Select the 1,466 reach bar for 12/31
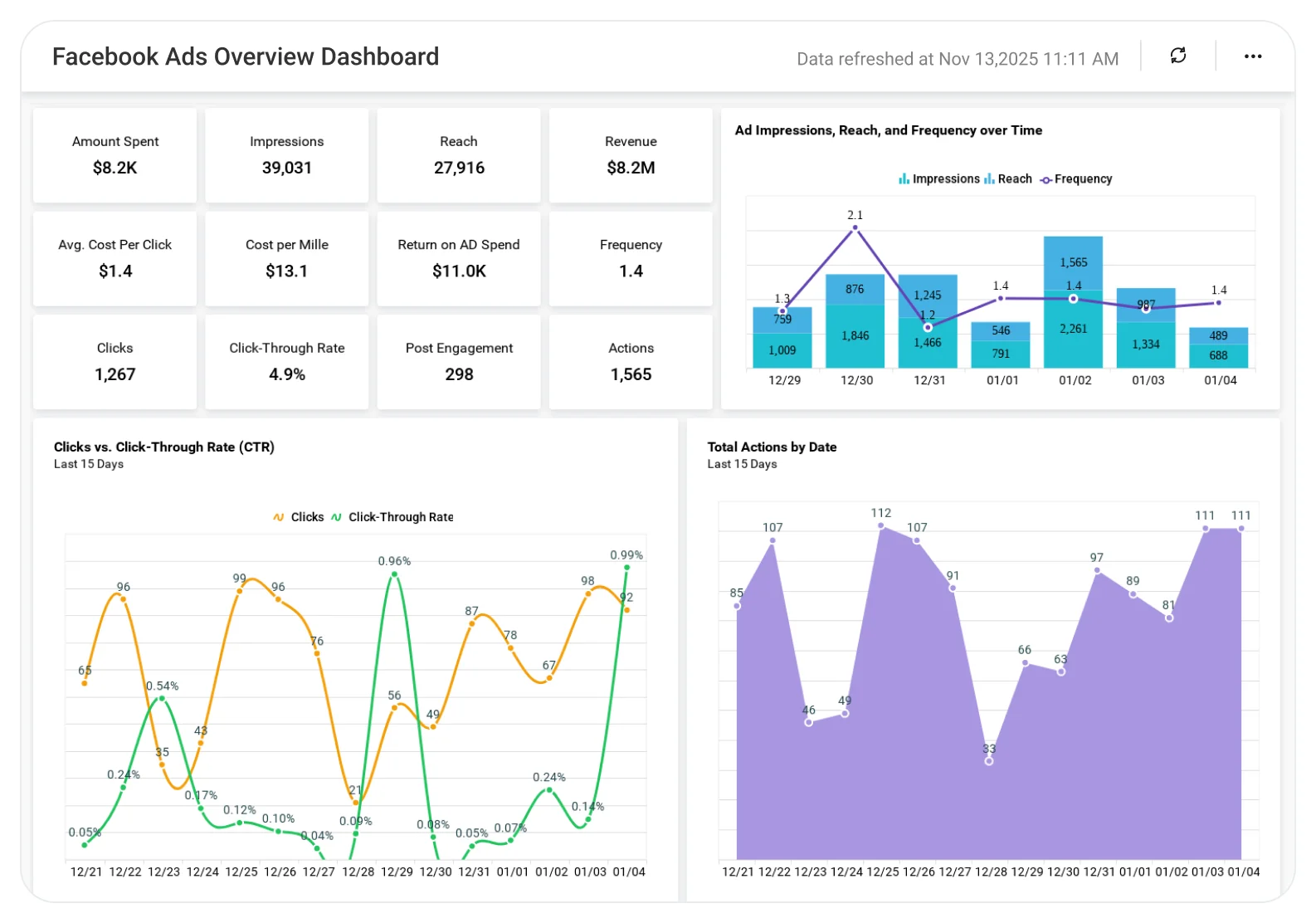The height and width of the screenshot is (923, 1316). pyautogui.click(x=928, y=343)
